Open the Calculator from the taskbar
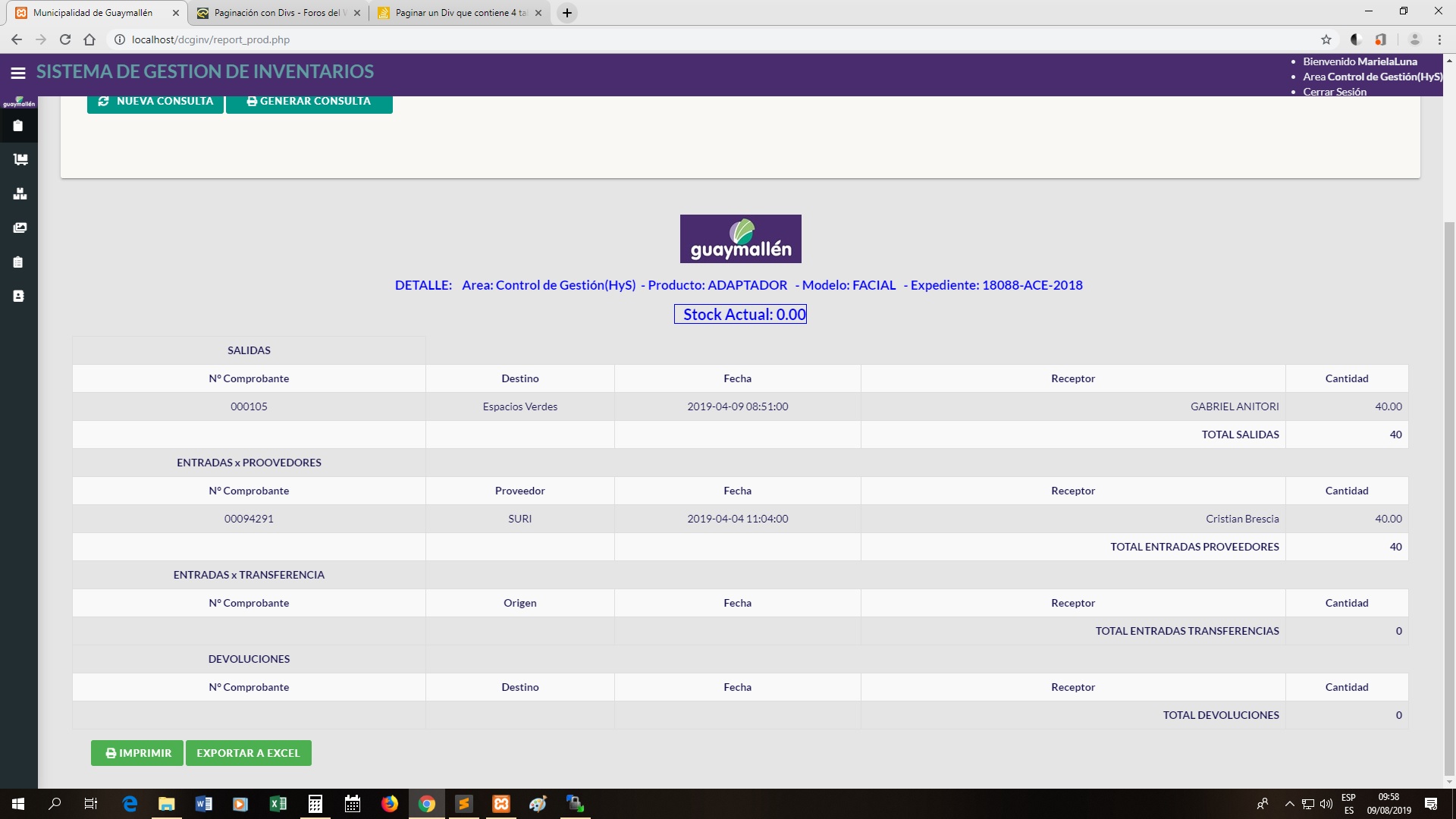The width and height of the screenshot is (1456, 819). click(x=315, y=804)
